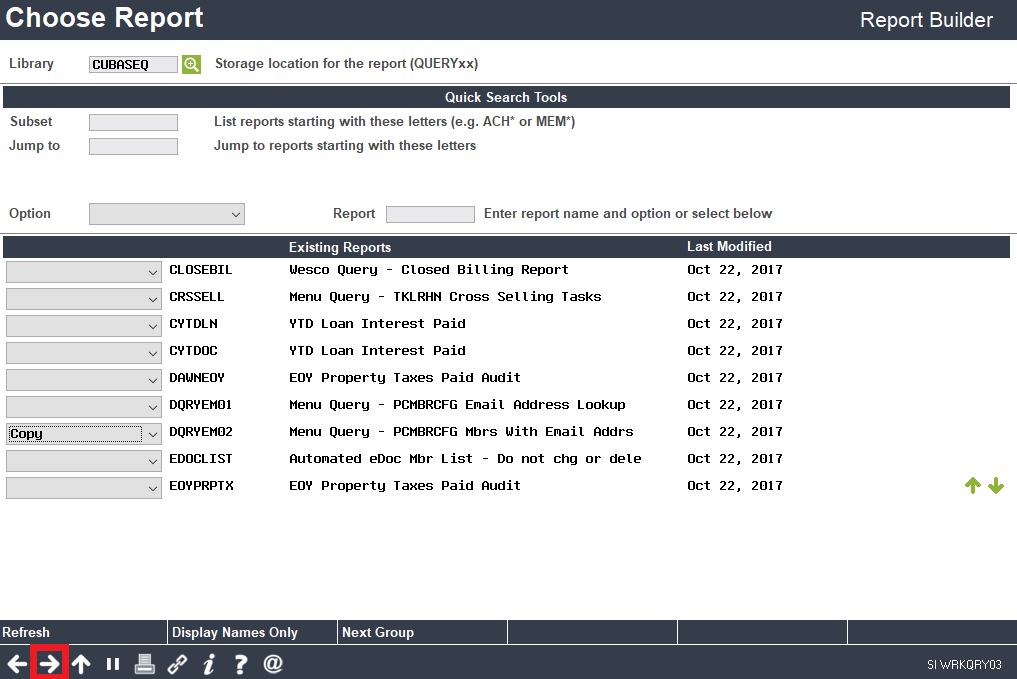
Task: Open the main Option dropdown
Action: [167, 214]
